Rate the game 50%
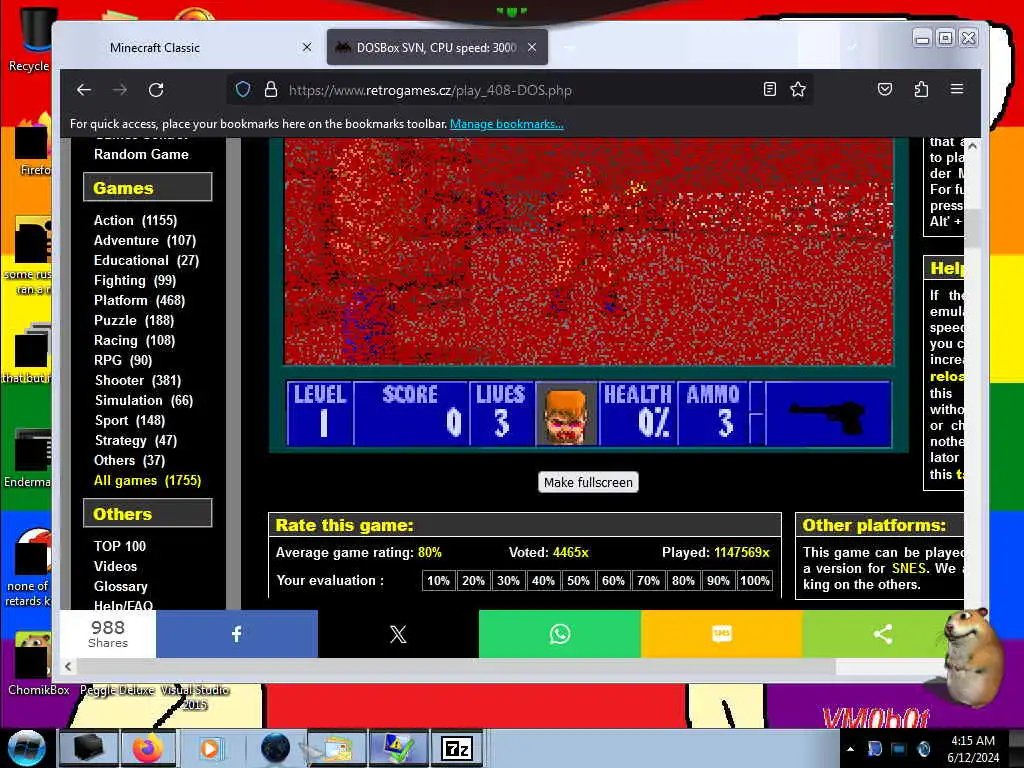The width and height of the screenshot is (1024, 768). [x=578, y=581]
